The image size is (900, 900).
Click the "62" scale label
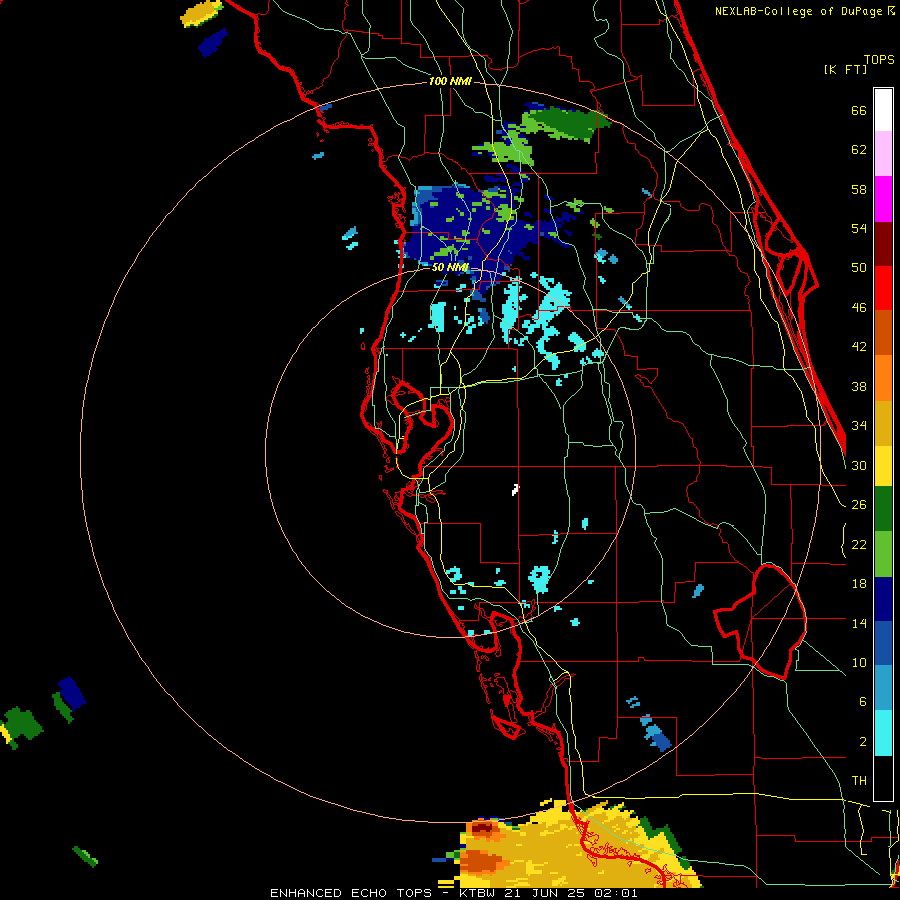[859, 149]
